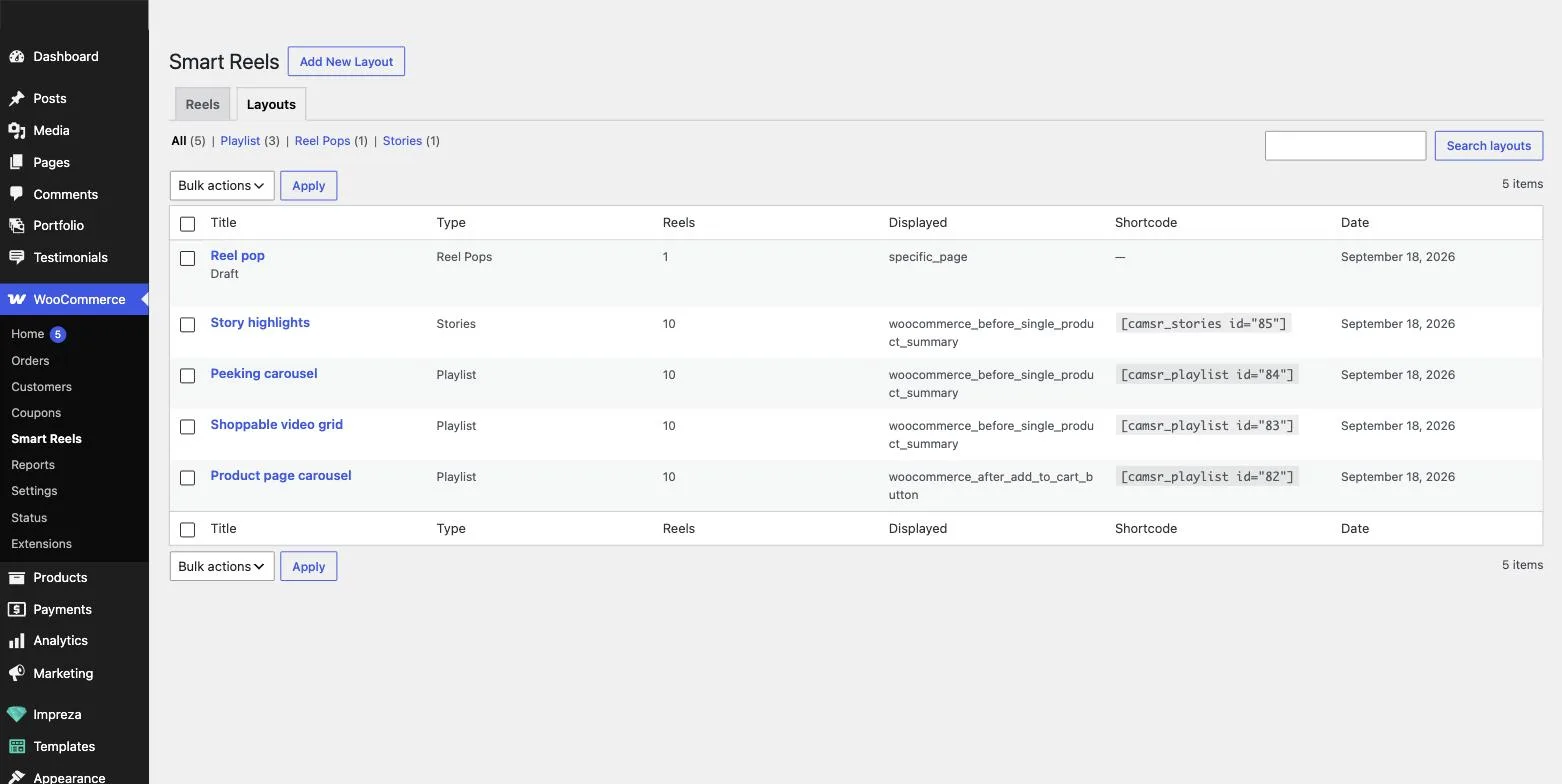Click the Dashboard gauge icon
The height and width of the screenshot is (784, 1562).
click(16, 57)
